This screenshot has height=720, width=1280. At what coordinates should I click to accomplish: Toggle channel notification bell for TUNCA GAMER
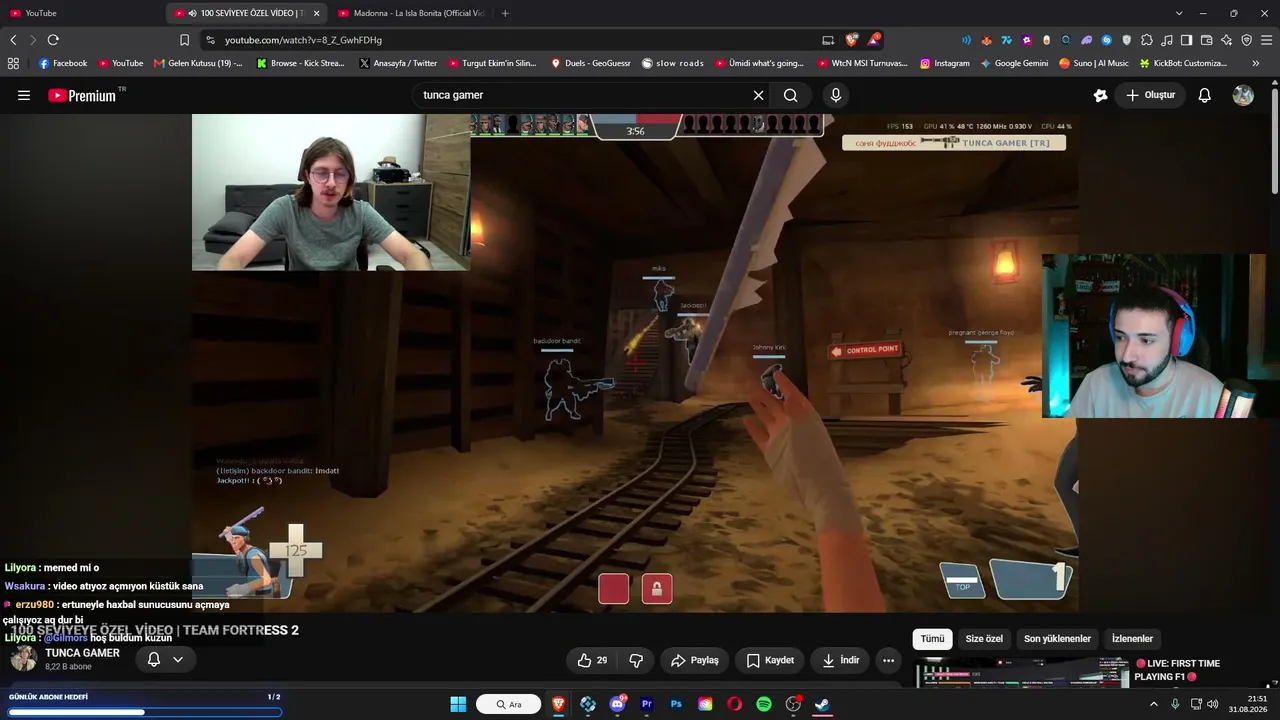(154, 659)
